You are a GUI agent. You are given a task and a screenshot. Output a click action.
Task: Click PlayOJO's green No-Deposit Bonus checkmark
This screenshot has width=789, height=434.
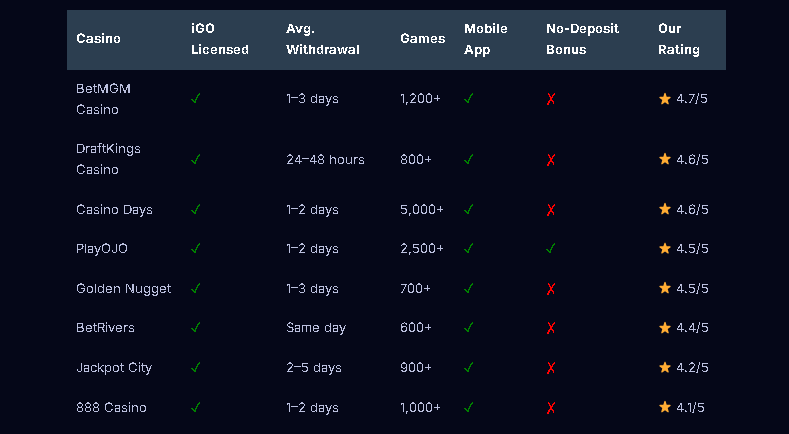[551, 248]
